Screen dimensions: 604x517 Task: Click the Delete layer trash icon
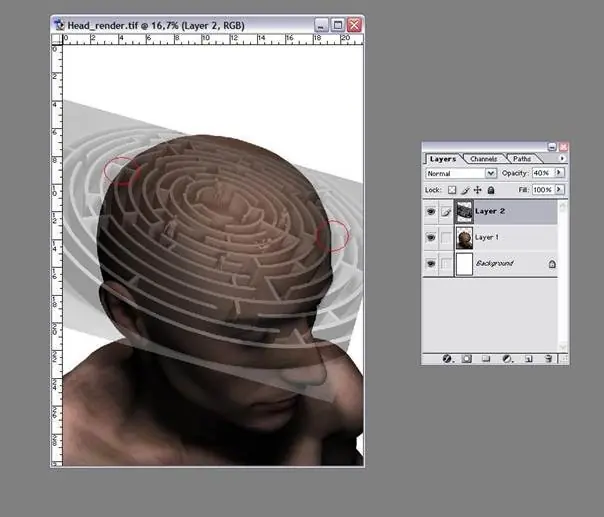(549, 357)
